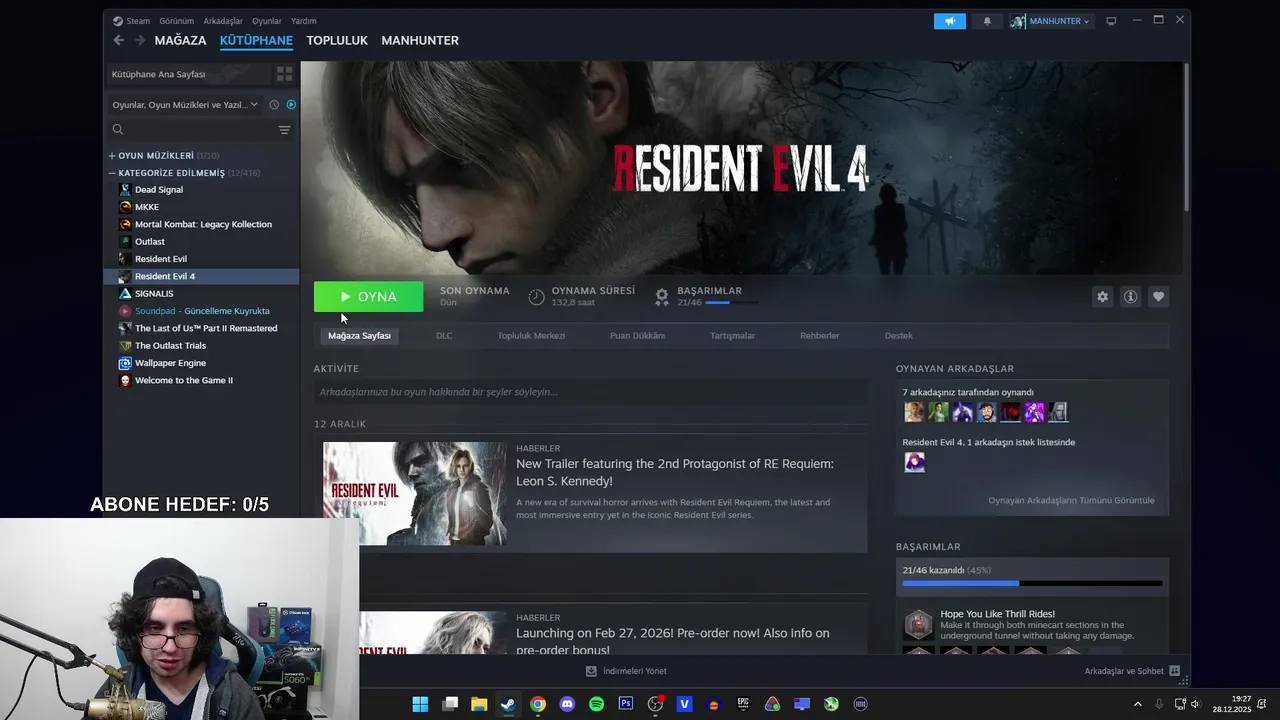Open the Arkadaşlar menu

[x=223, y=21]
